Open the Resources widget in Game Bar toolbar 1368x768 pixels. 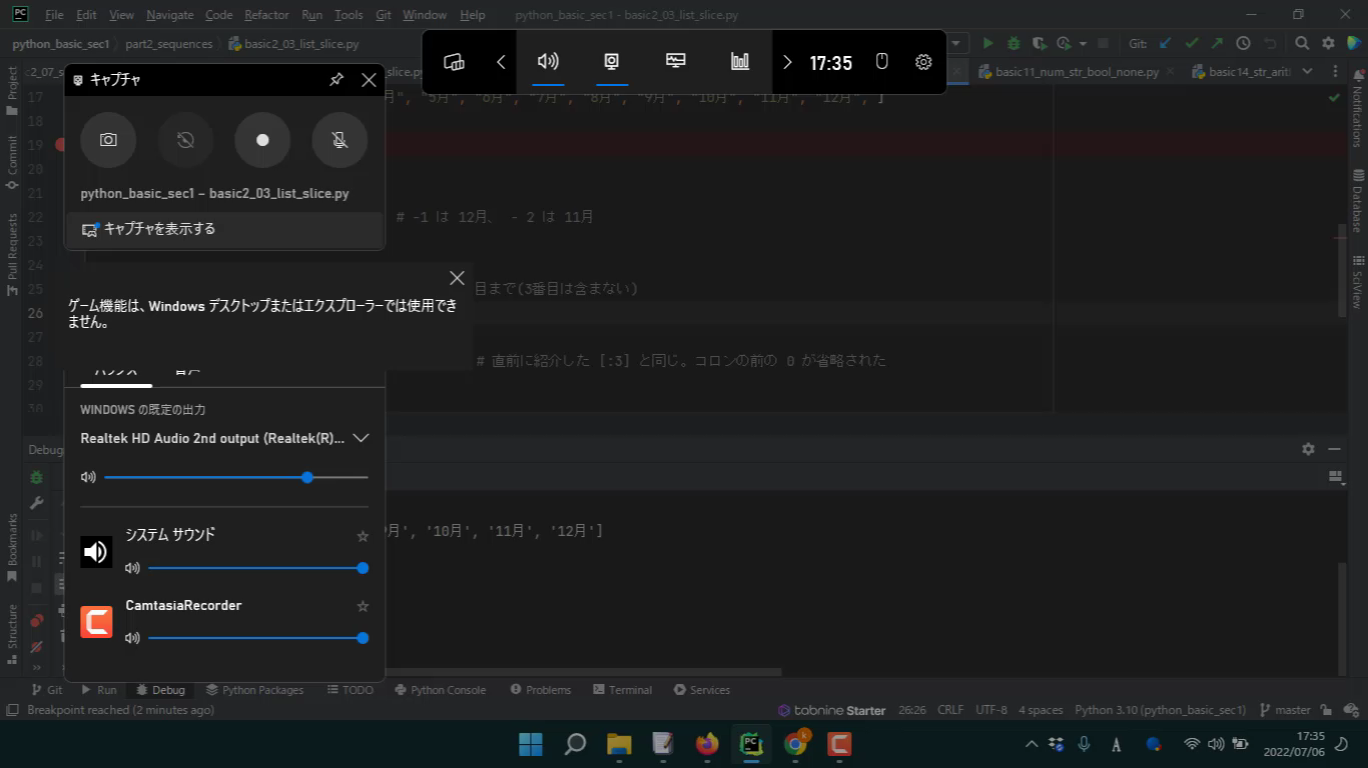[675, 61]
